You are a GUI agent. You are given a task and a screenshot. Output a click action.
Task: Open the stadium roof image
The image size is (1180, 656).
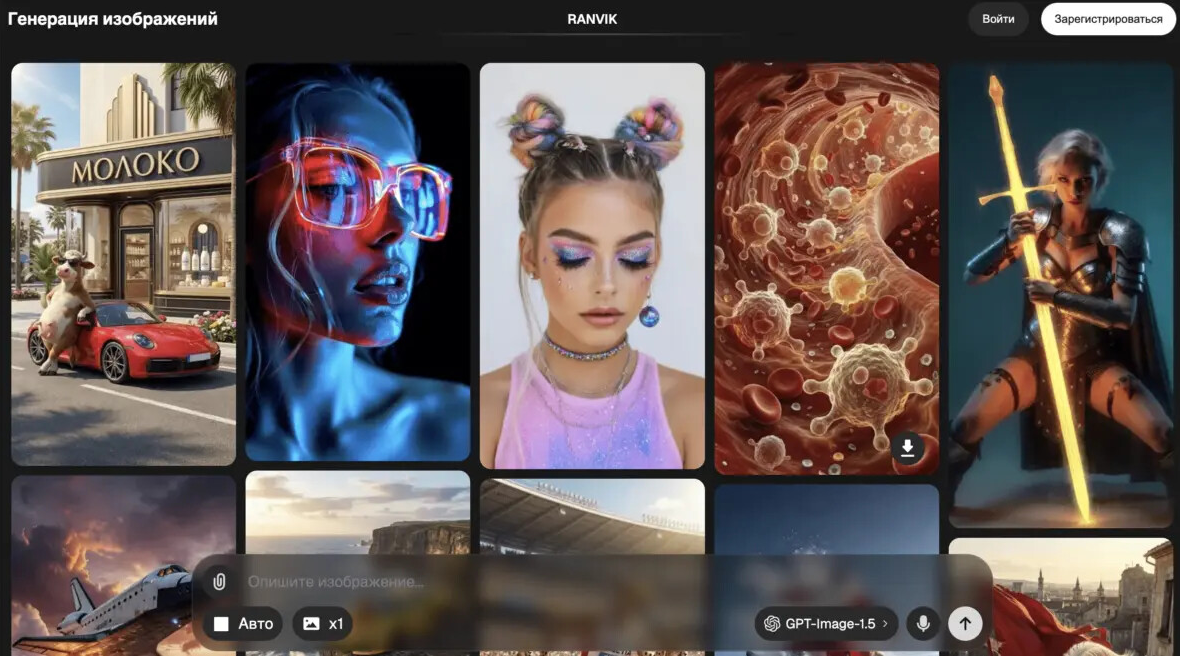tap(592, 517)
